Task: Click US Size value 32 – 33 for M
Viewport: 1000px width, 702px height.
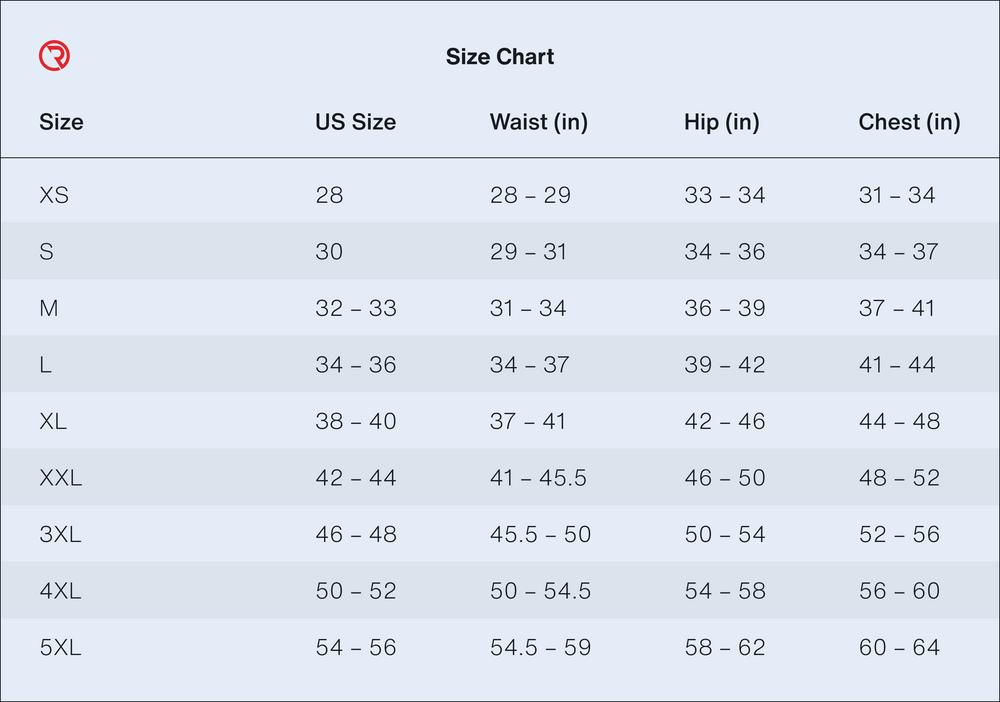Action: tap(356, 308)
